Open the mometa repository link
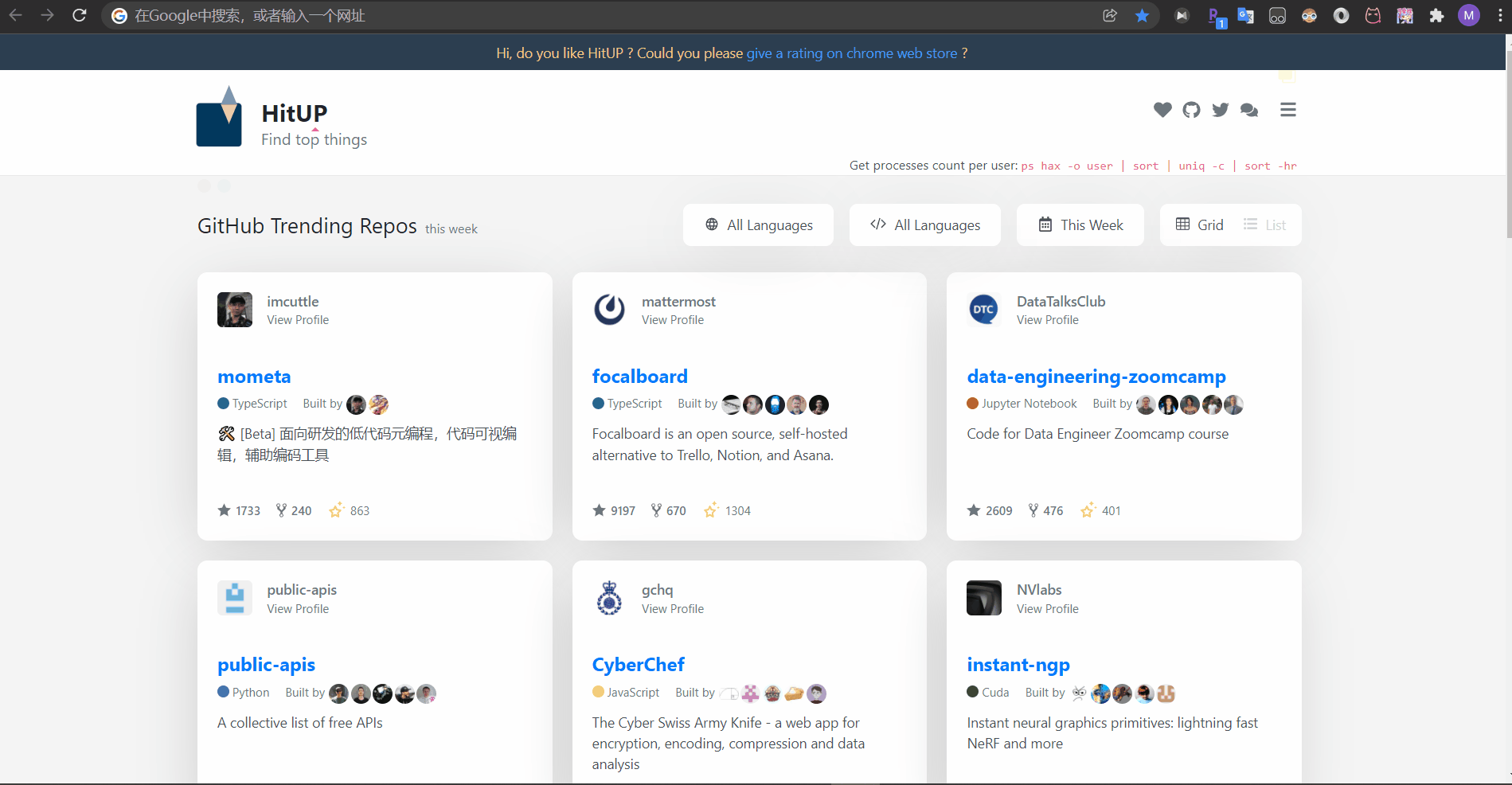This screenshot has height=785, width=1512. click(x=254, y=377)
